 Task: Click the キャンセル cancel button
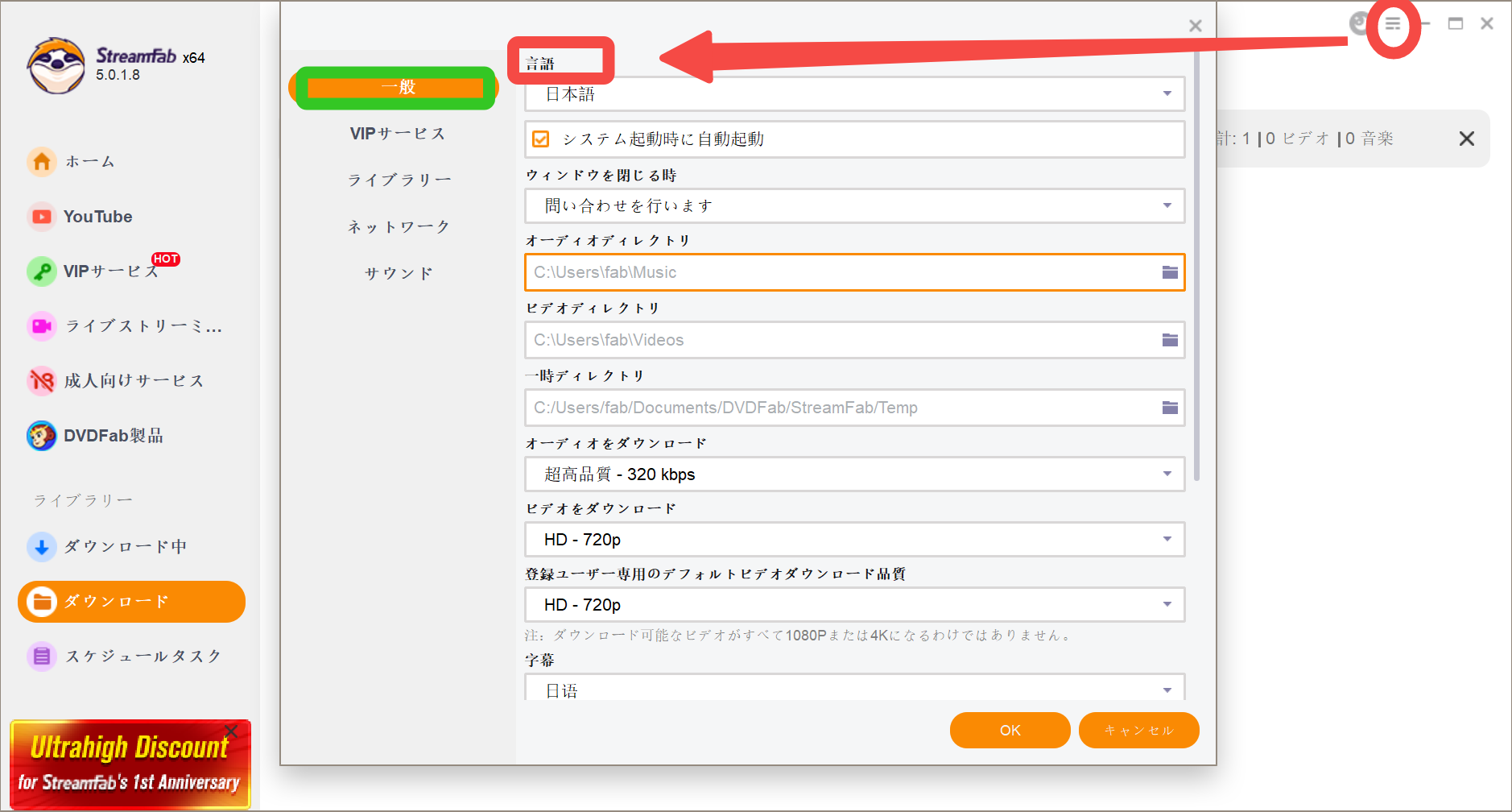(x=1139, y=731)
